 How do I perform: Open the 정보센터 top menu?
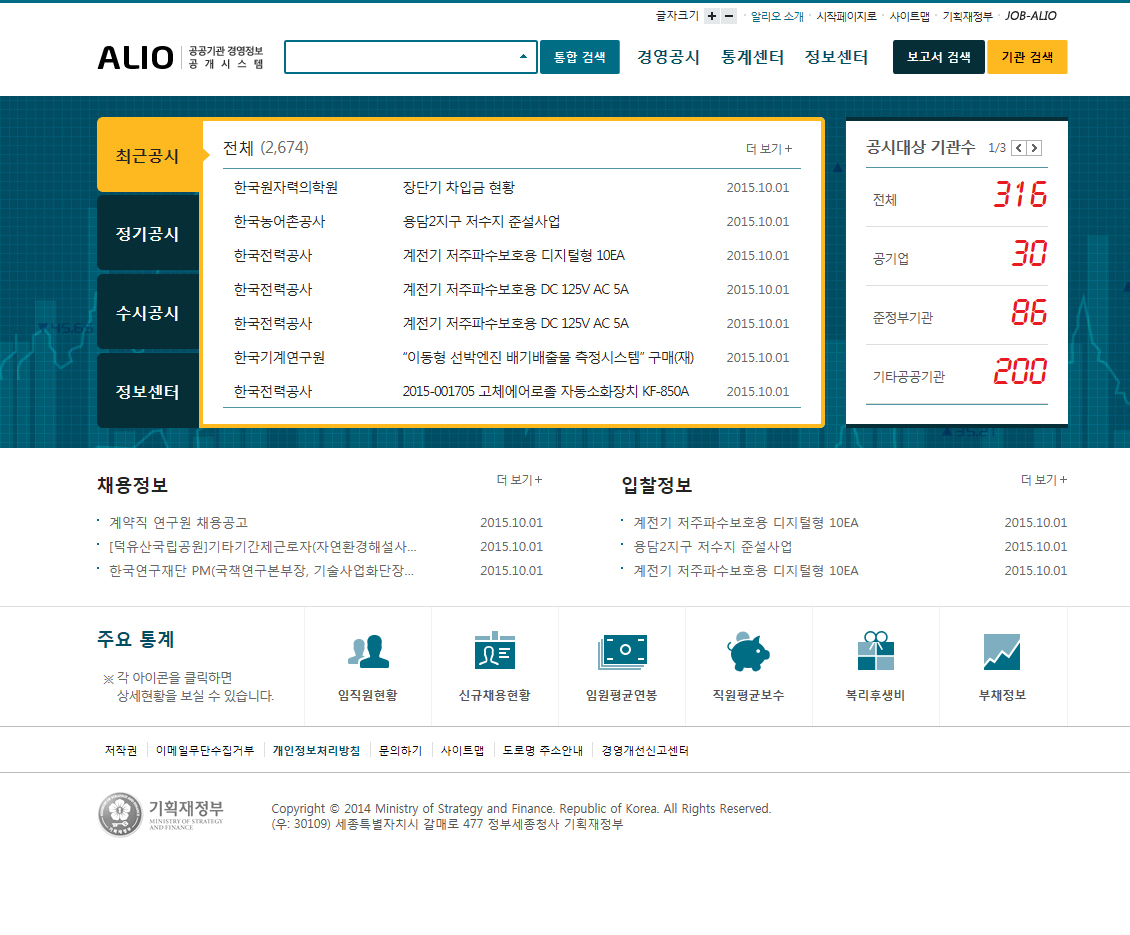point(836,57)
